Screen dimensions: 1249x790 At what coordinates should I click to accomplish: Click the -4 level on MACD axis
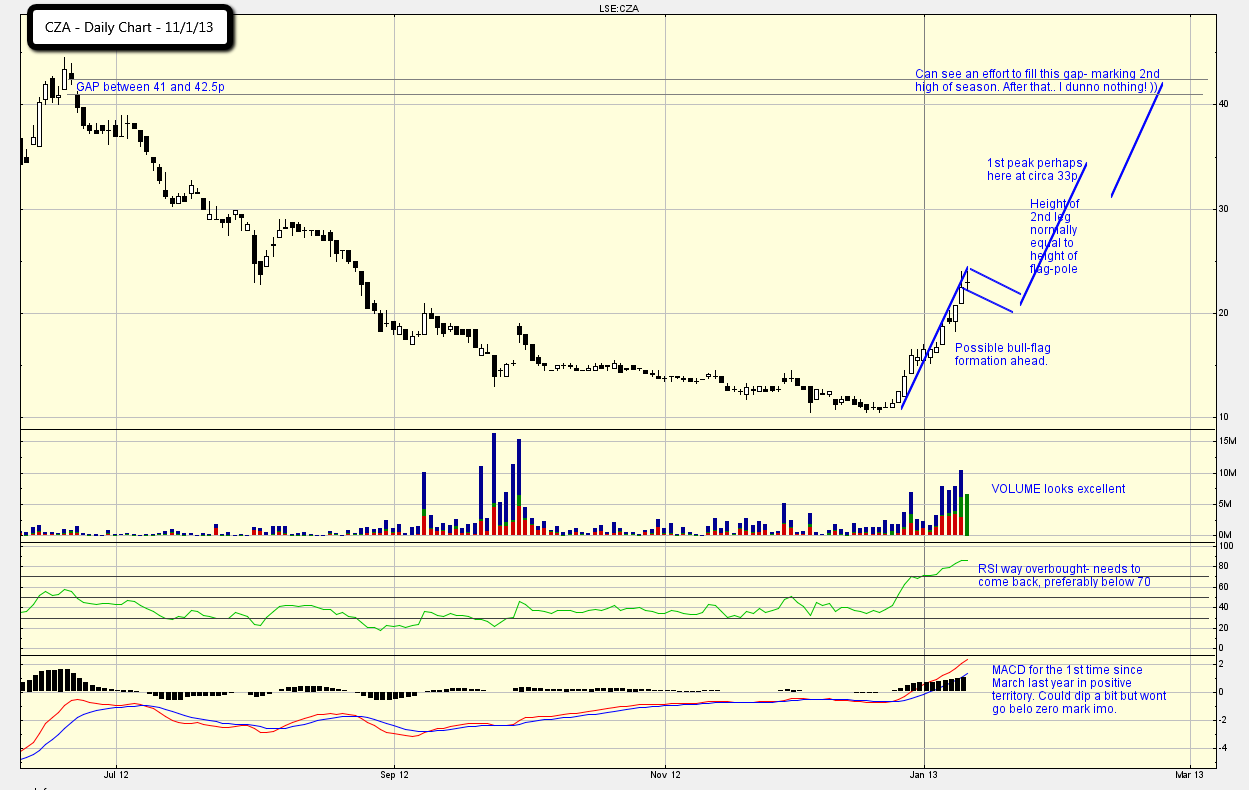pyautogui.click(x=1223, y=747)
